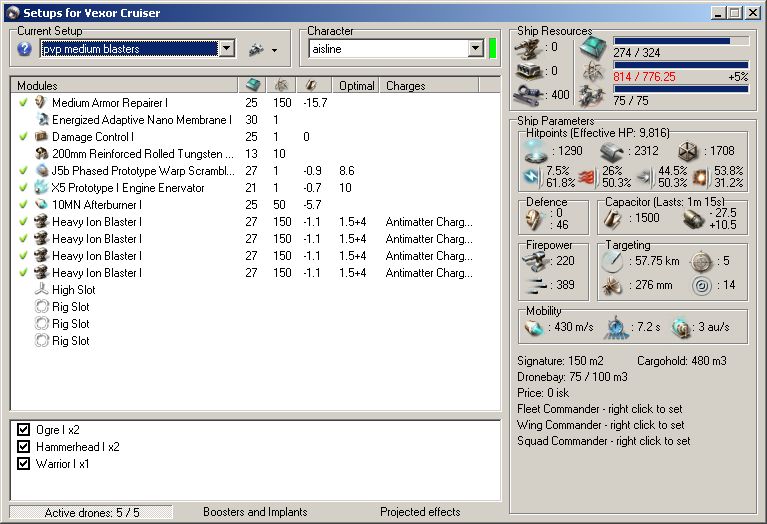The width and height of the screenshot is (767, 524).
Task: Click the shield hitpoints icon showing 1290
Action: tap(536, 151)
